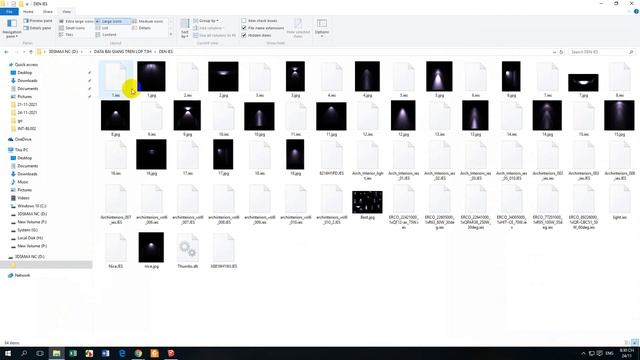Open Network in navigation pane
640x360 pixels.
pos(22,276)
